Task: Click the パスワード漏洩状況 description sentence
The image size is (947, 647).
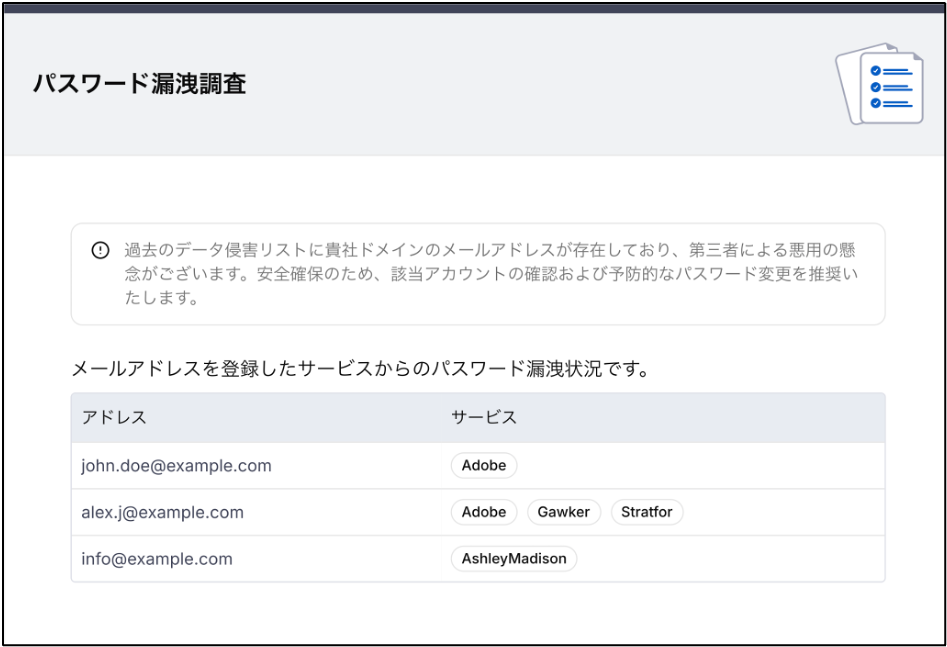Action: pos(361,369)
